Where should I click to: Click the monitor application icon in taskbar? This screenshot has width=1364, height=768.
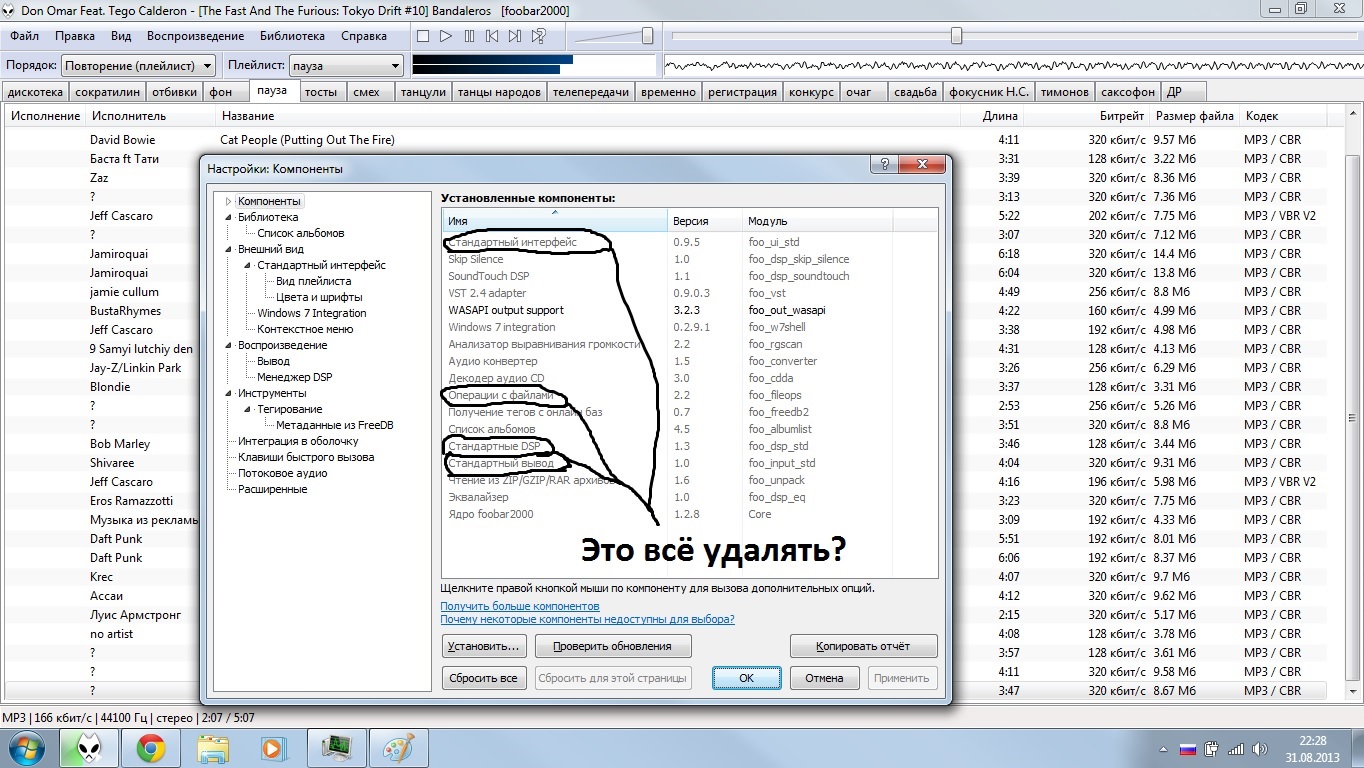(335, 748)
